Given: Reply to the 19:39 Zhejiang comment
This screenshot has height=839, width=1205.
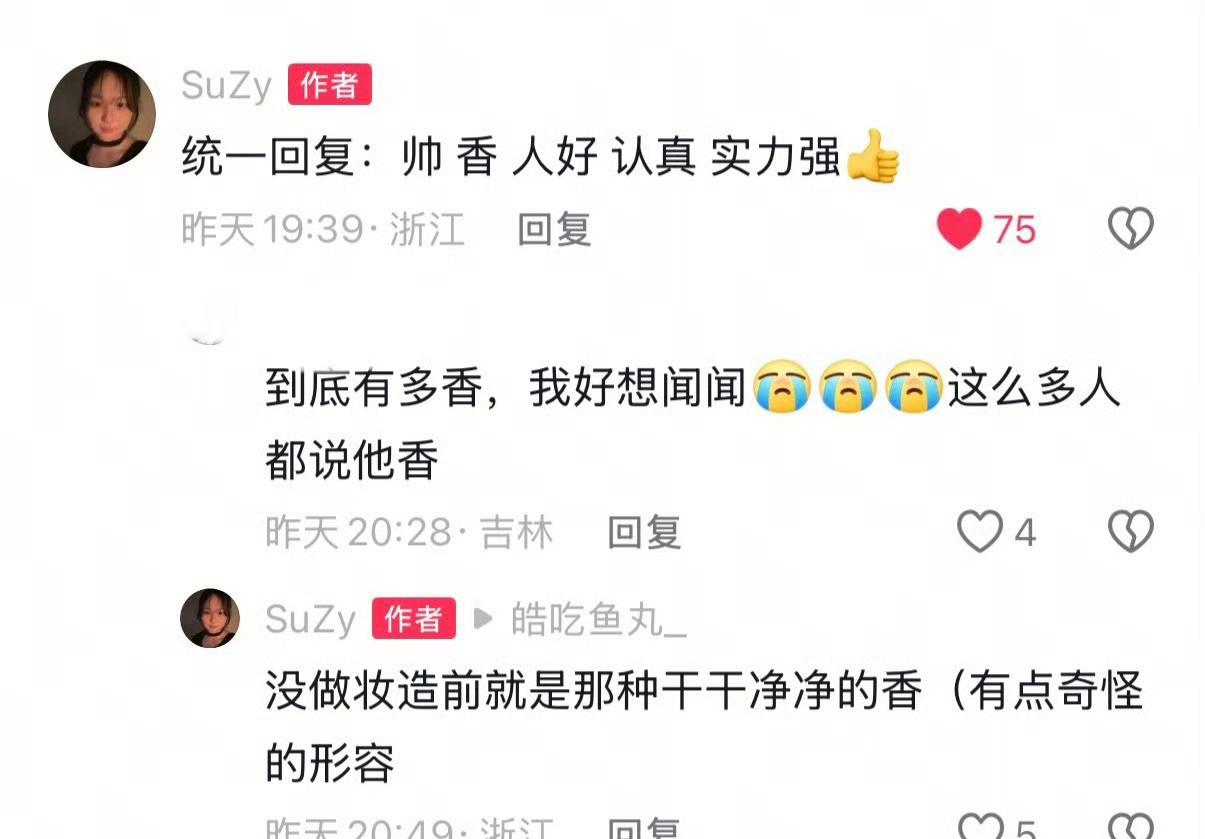Looking at the screenshot, I should 555,231.
